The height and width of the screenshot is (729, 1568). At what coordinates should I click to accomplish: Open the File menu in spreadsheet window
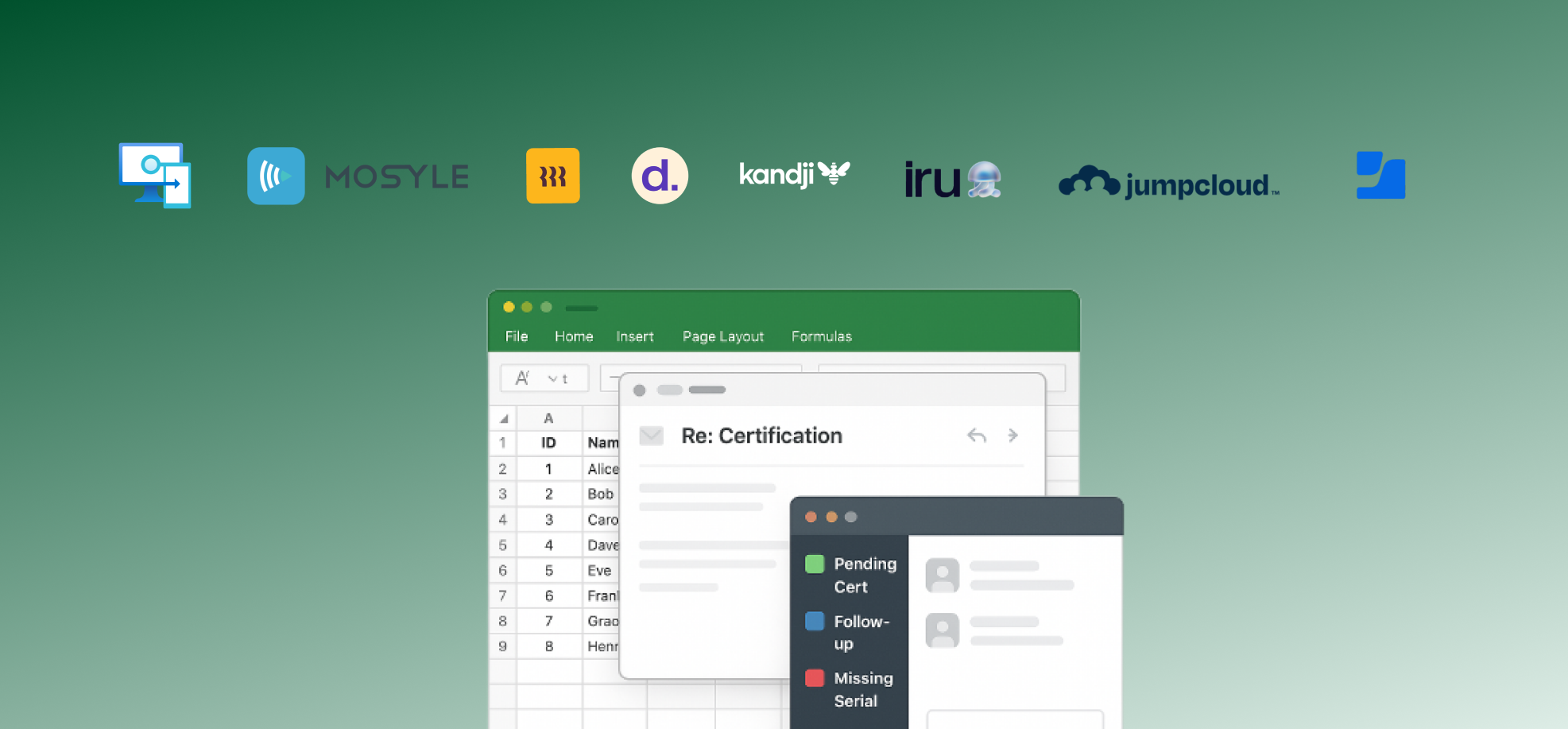point(517,336)
